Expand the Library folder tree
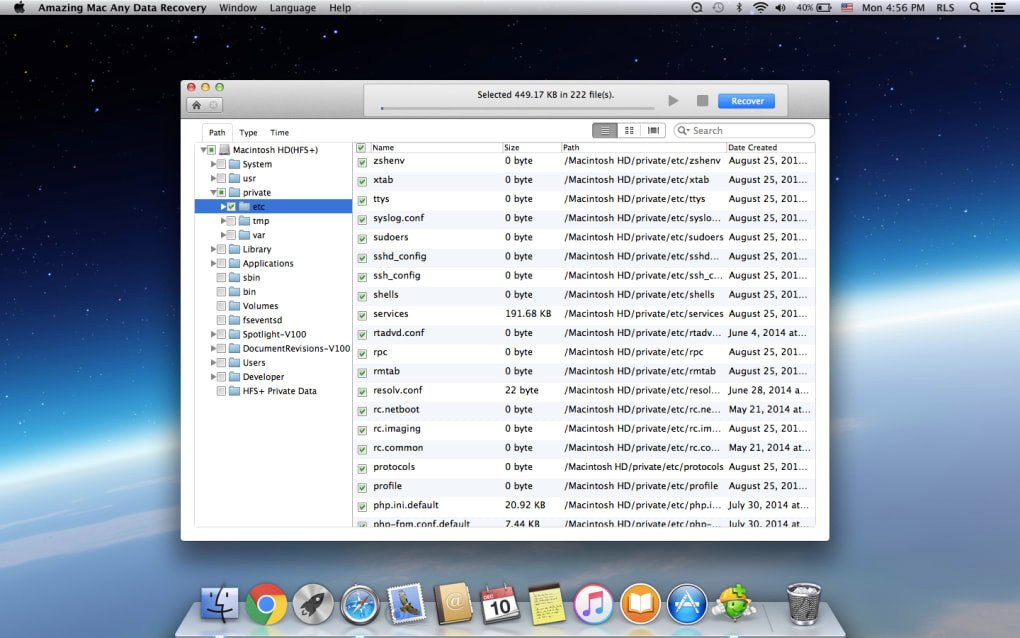The height and width of the screenshot is (638, 1020). (x=213, y=249)
